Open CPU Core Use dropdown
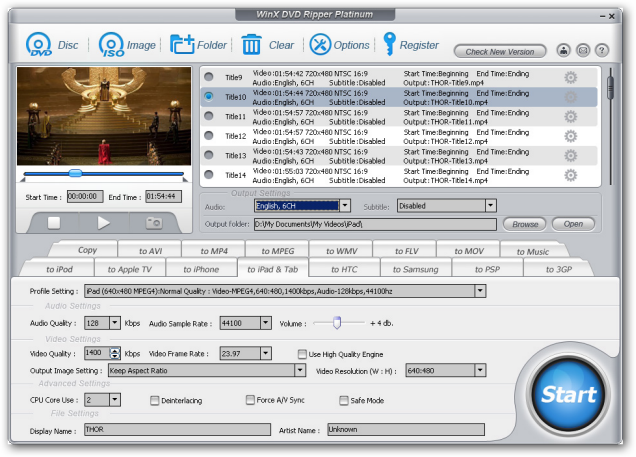 [x=115, y=400]
